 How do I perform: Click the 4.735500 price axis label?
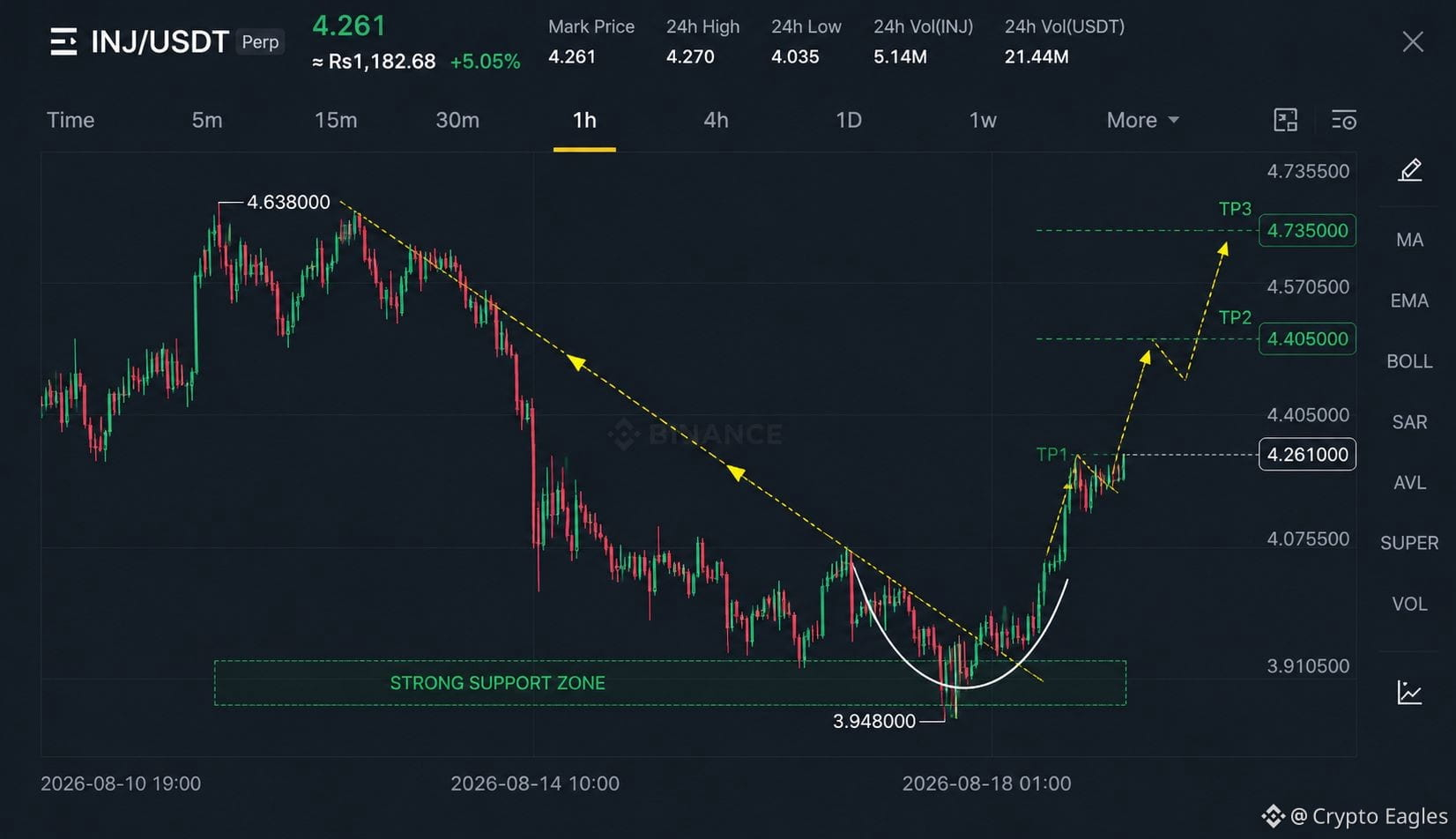pos(1308,171)
